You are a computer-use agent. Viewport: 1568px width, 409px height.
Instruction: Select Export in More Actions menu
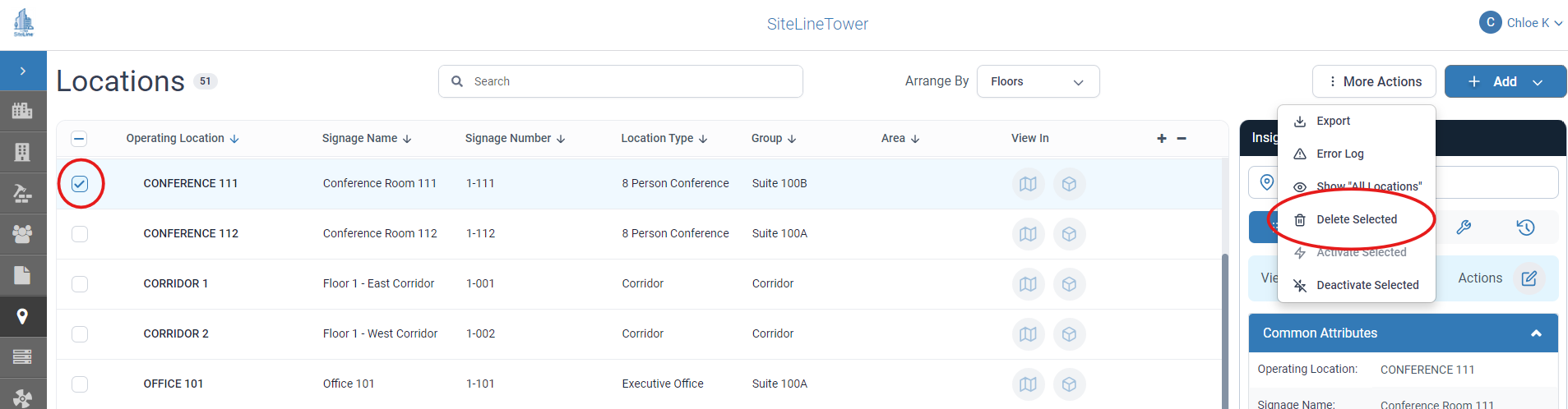click(1333, 121)
